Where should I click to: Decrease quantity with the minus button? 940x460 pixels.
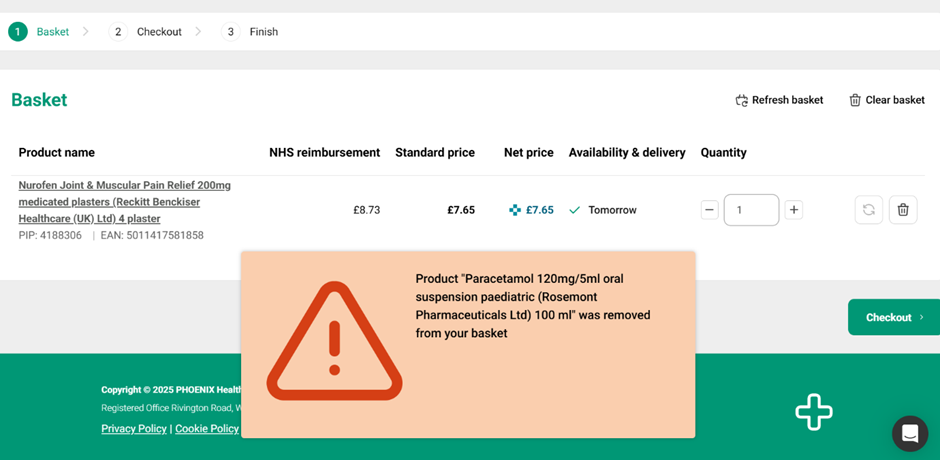[x=709, y=210]
